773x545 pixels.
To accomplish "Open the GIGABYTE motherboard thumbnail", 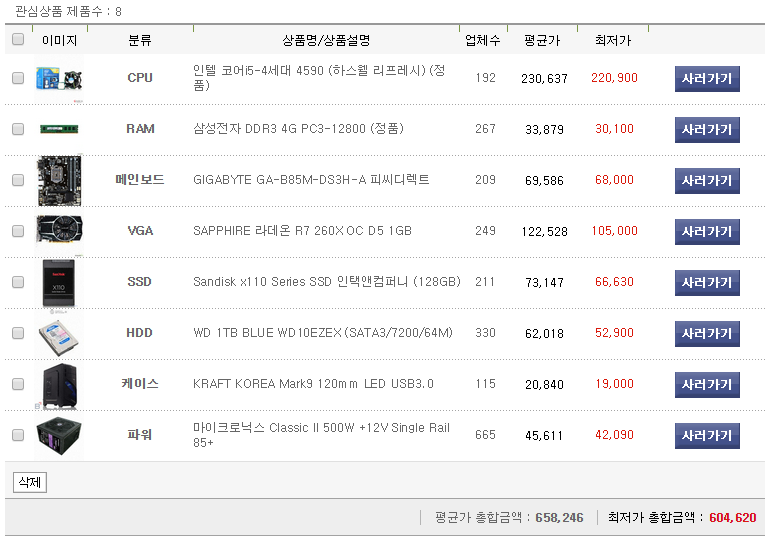I will [x=59, y=180].
